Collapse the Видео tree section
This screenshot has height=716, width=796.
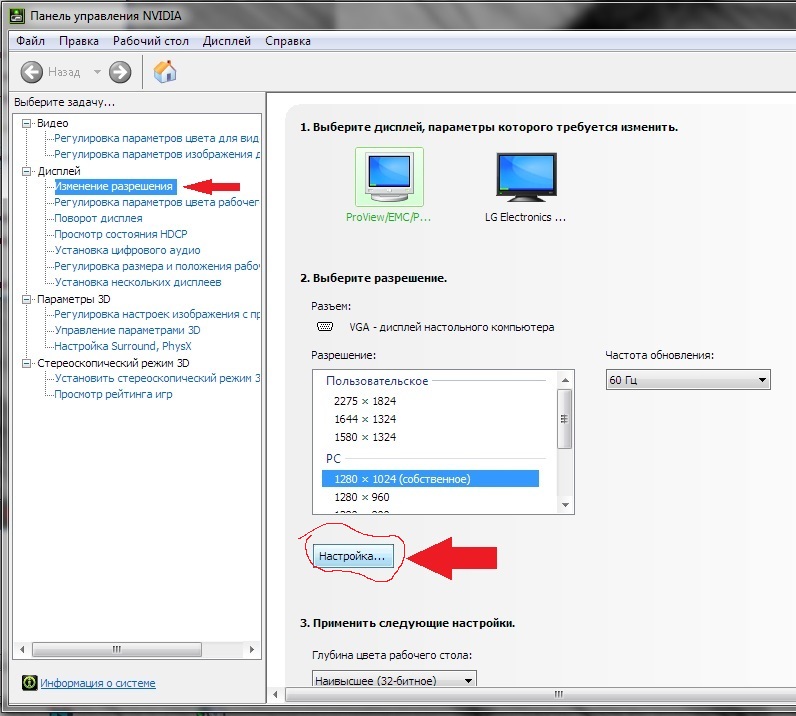27,123
